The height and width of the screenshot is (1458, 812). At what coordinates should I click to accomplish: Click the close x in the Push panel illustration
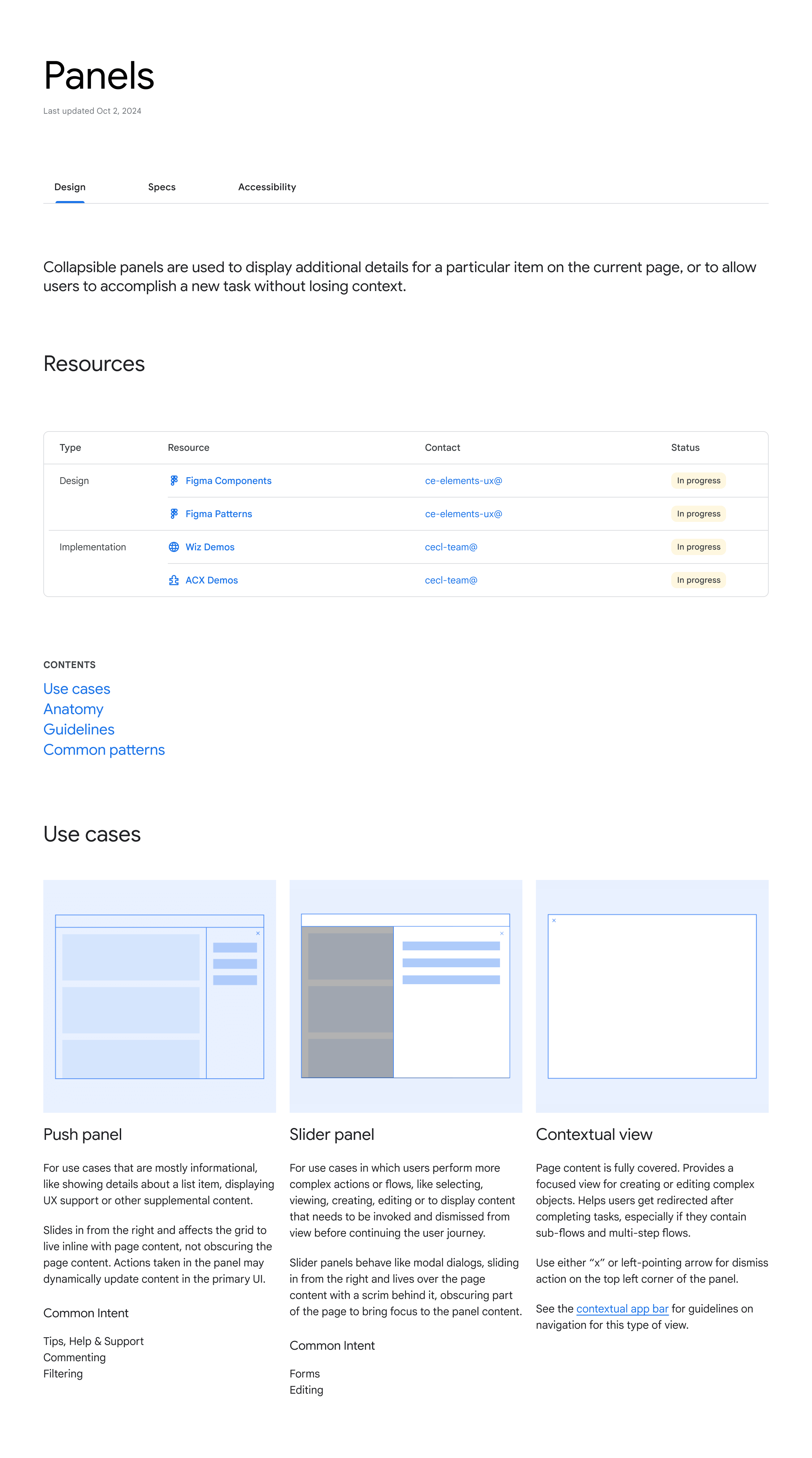[258, 933]
